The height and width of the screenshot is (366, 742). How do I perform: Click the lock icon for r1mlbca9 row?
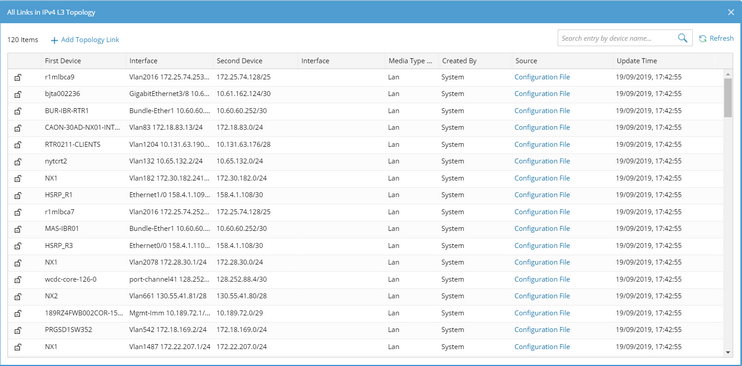point(18,77)
